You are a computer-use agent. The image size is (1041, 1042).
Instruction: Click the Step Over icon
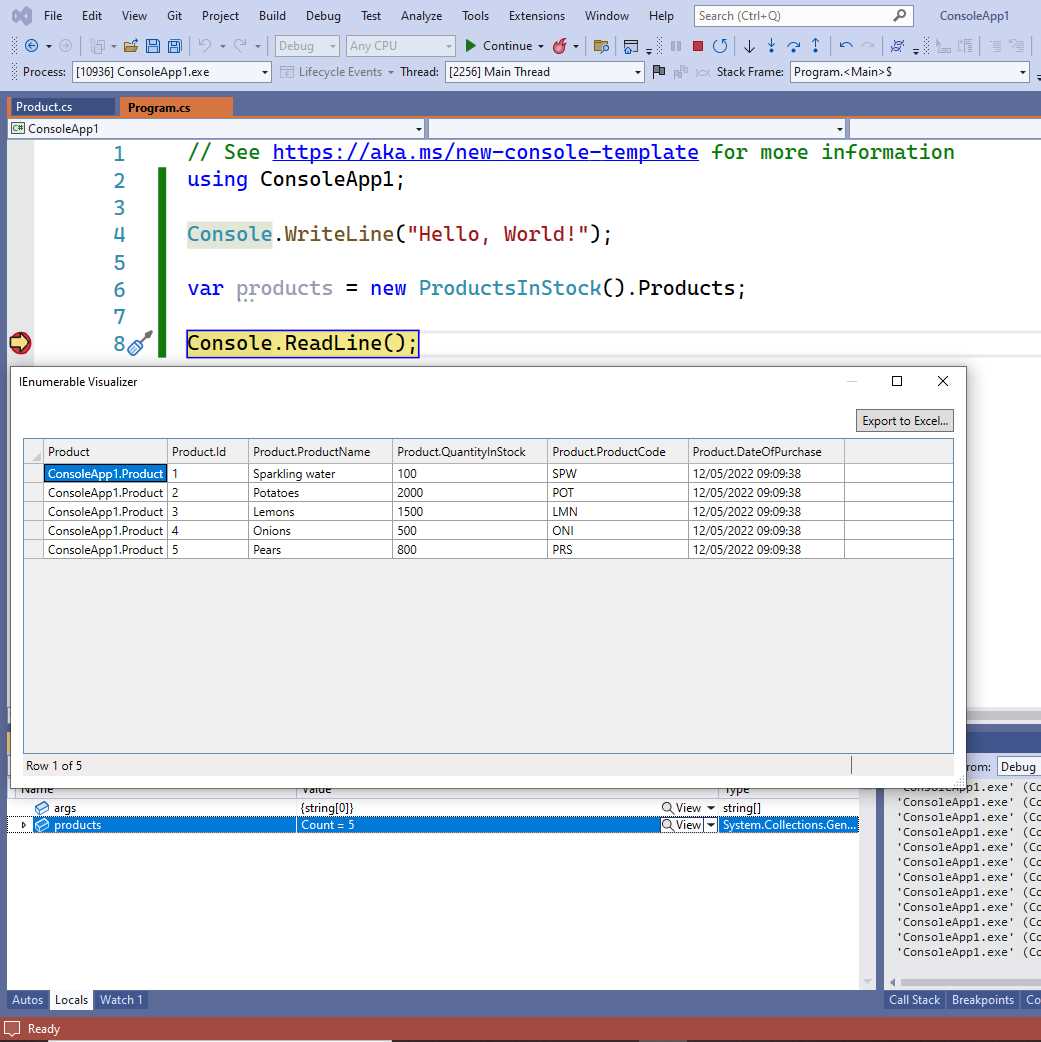(793, 46)
